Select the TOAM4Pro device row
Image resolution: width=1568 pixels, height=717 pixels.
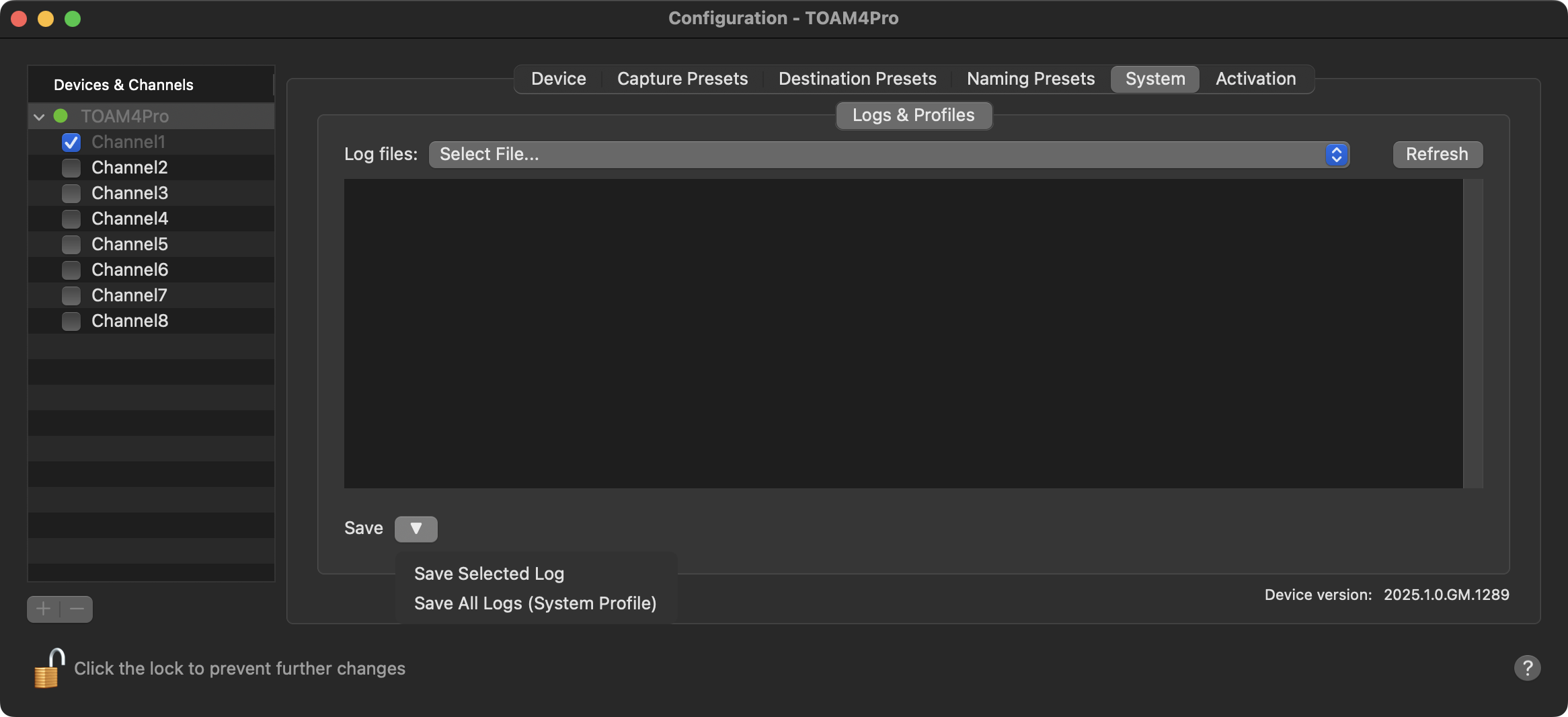click(151, 116)
